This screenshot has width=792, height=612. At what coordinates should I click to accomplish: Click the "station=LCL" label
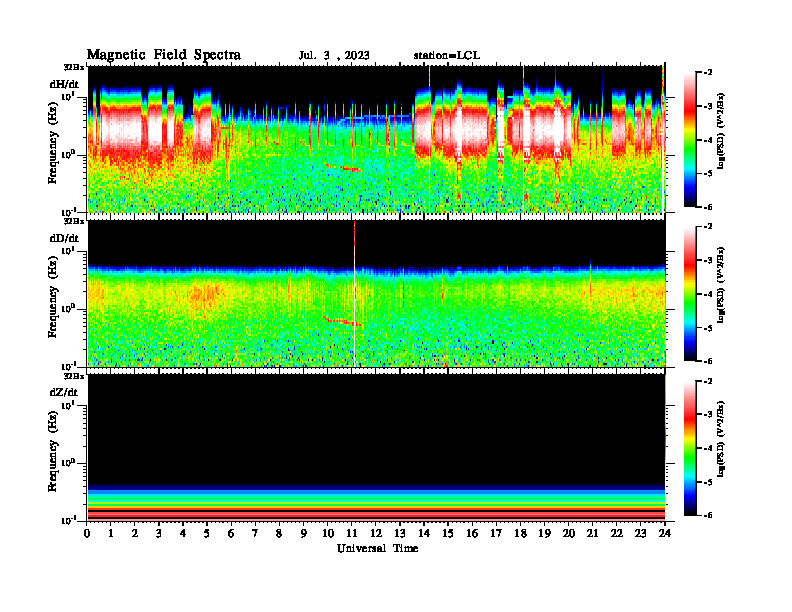(x=447, y=56)
